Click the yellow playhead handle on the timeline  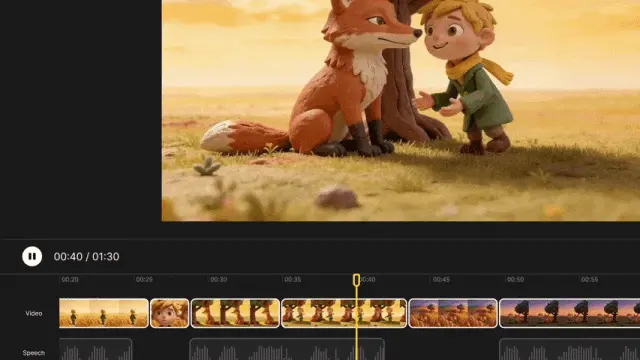tap(356, 280)
